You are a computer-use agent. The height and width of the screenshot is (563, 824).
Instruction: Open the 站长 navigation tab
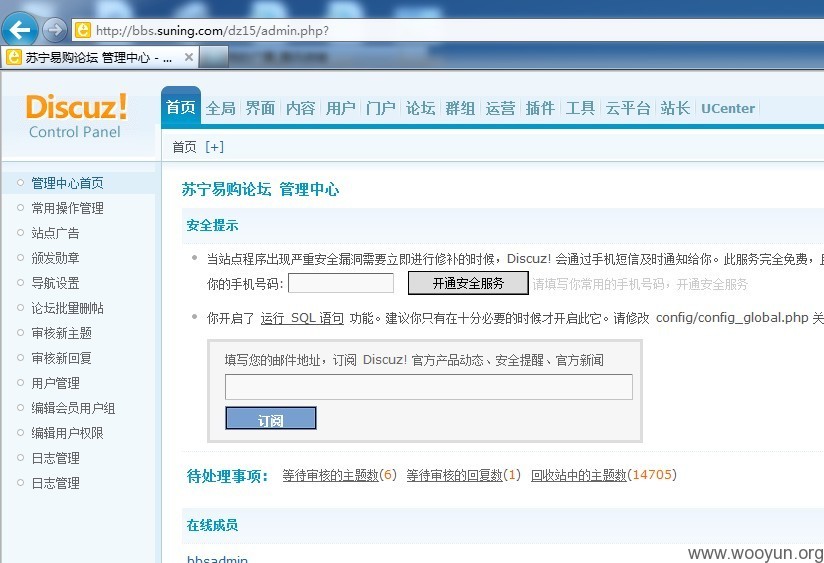coord(675,108)
